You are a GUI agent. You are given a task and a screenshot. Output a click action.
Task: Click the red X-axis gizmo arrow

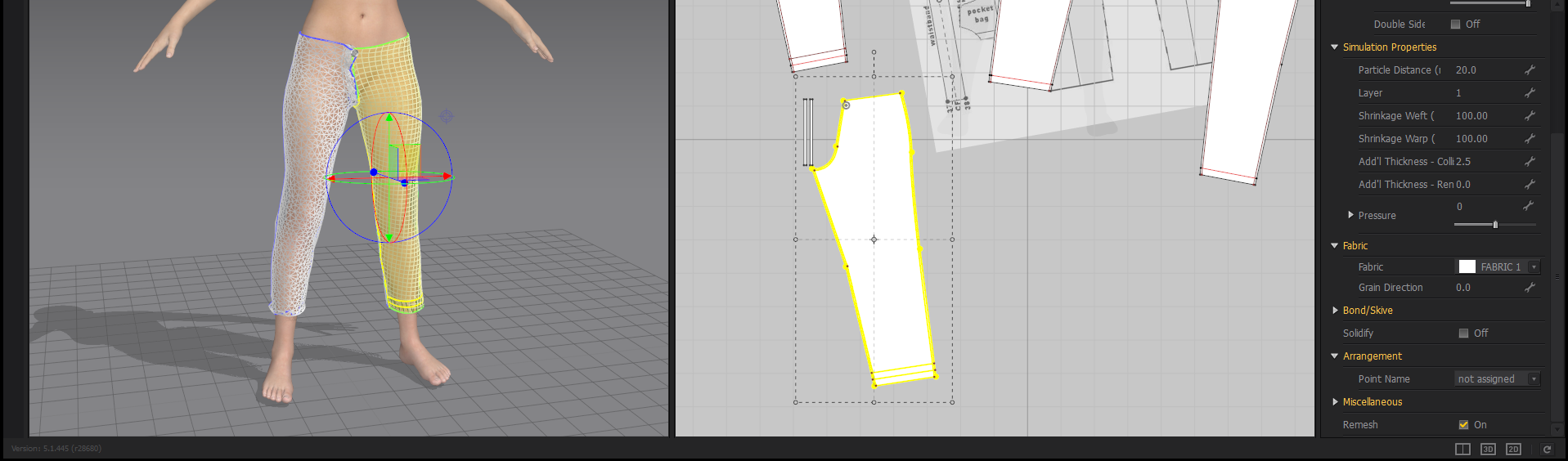click(x=448, y=176)
